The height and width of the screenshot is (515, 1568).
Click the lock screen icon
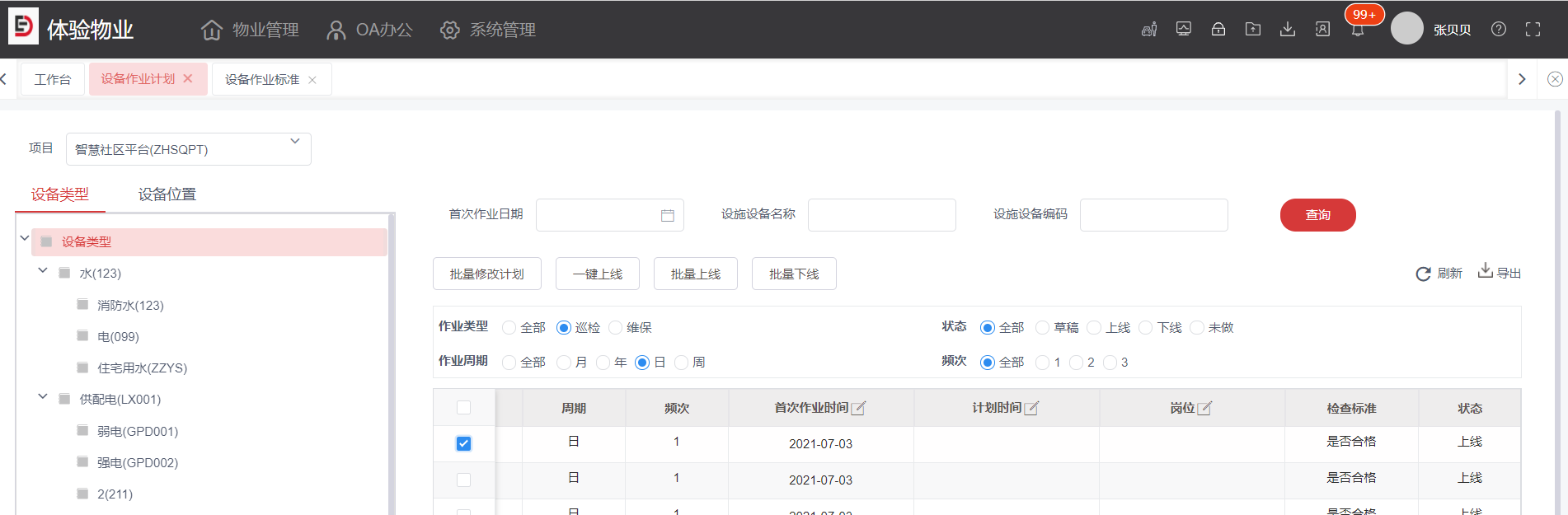1218,30
